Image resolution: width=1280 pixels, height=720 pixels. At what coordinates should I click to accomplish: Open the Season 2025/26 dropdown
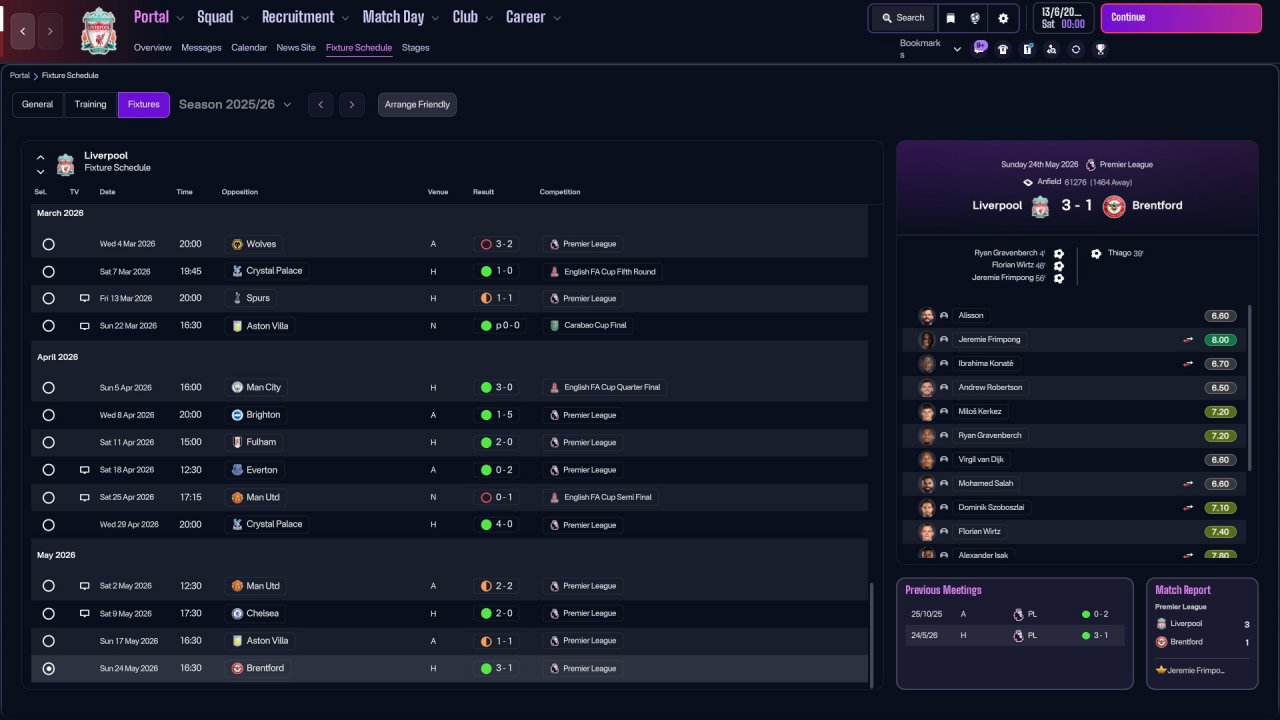[x=235, y=104]
